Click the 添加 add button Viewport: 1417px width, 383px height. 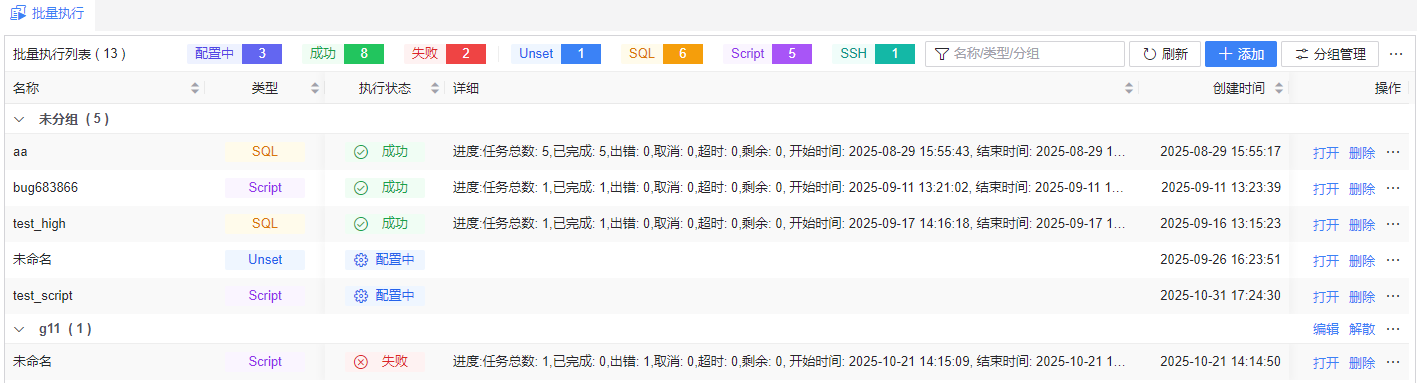tap(1240, 54)
